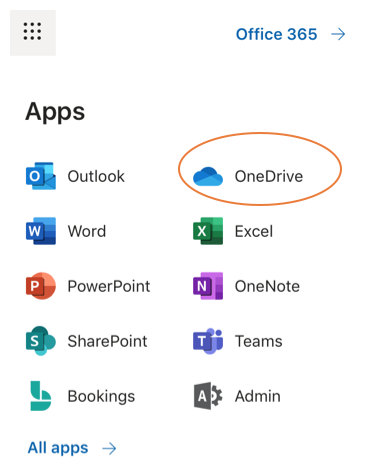
Task: Click the arrow next to All apps
Action: (x=109, y=449)
